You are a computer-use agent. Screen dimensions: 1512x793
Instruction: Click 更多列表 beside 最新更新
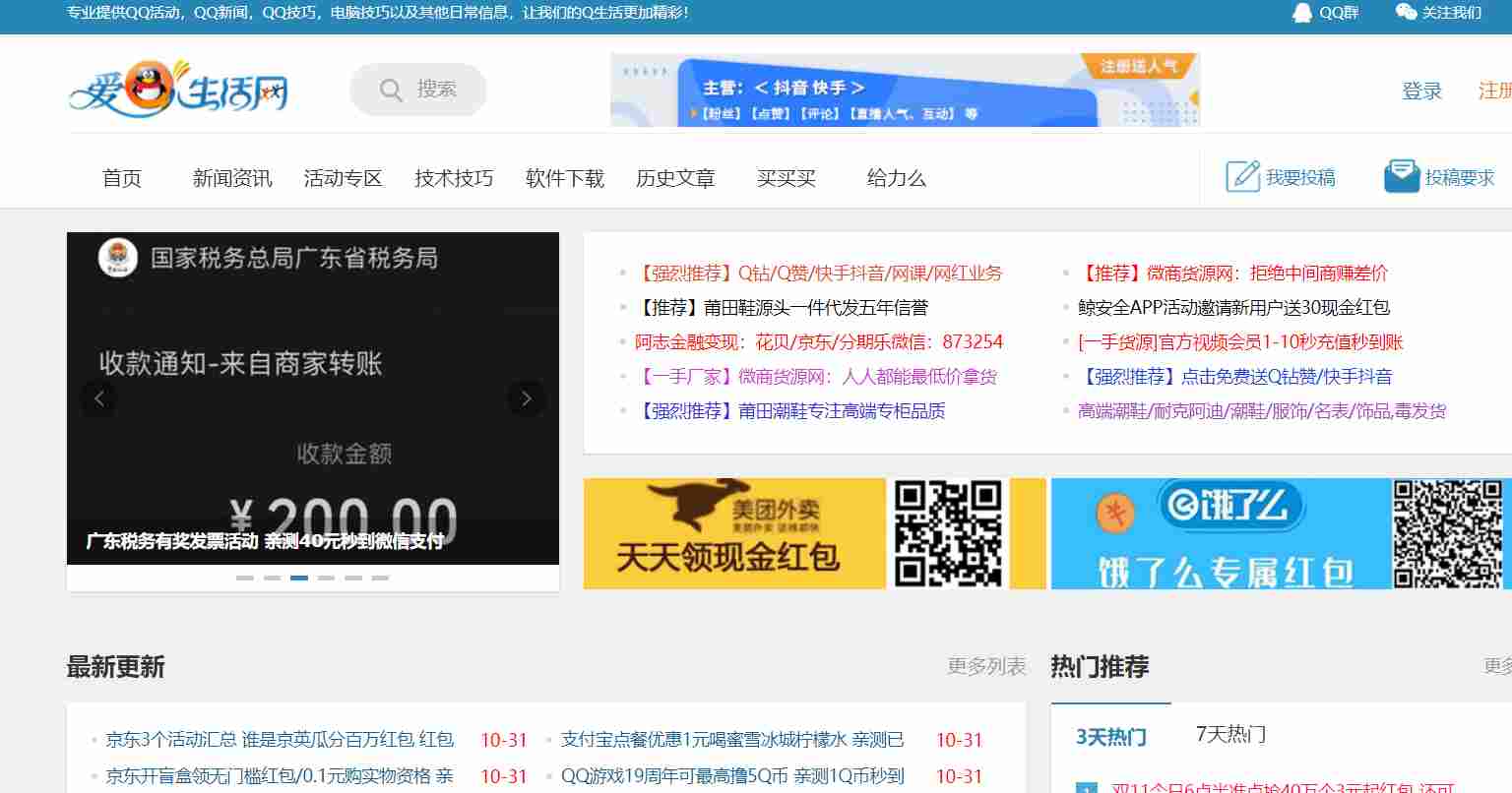[986, 666]
